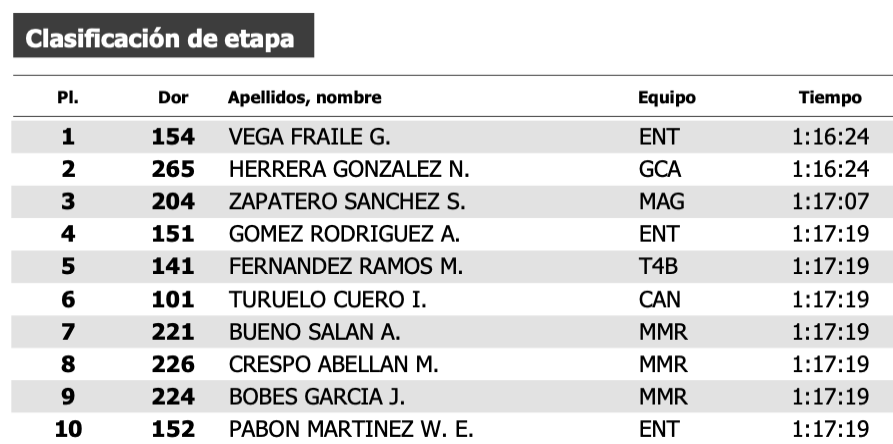Select rider VEGA FRAILE G.

310,136
